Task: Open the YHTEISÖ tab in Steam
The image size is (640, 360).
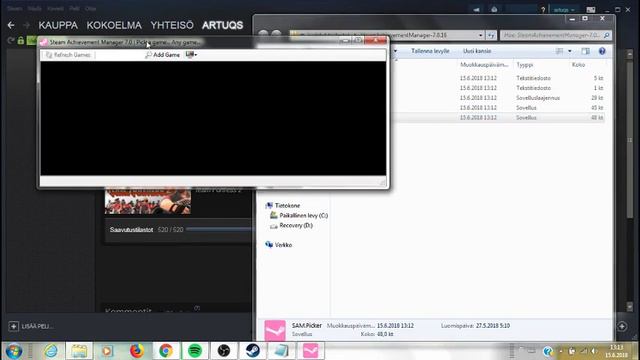Action: pyautogui.click(x=172, y=25)
